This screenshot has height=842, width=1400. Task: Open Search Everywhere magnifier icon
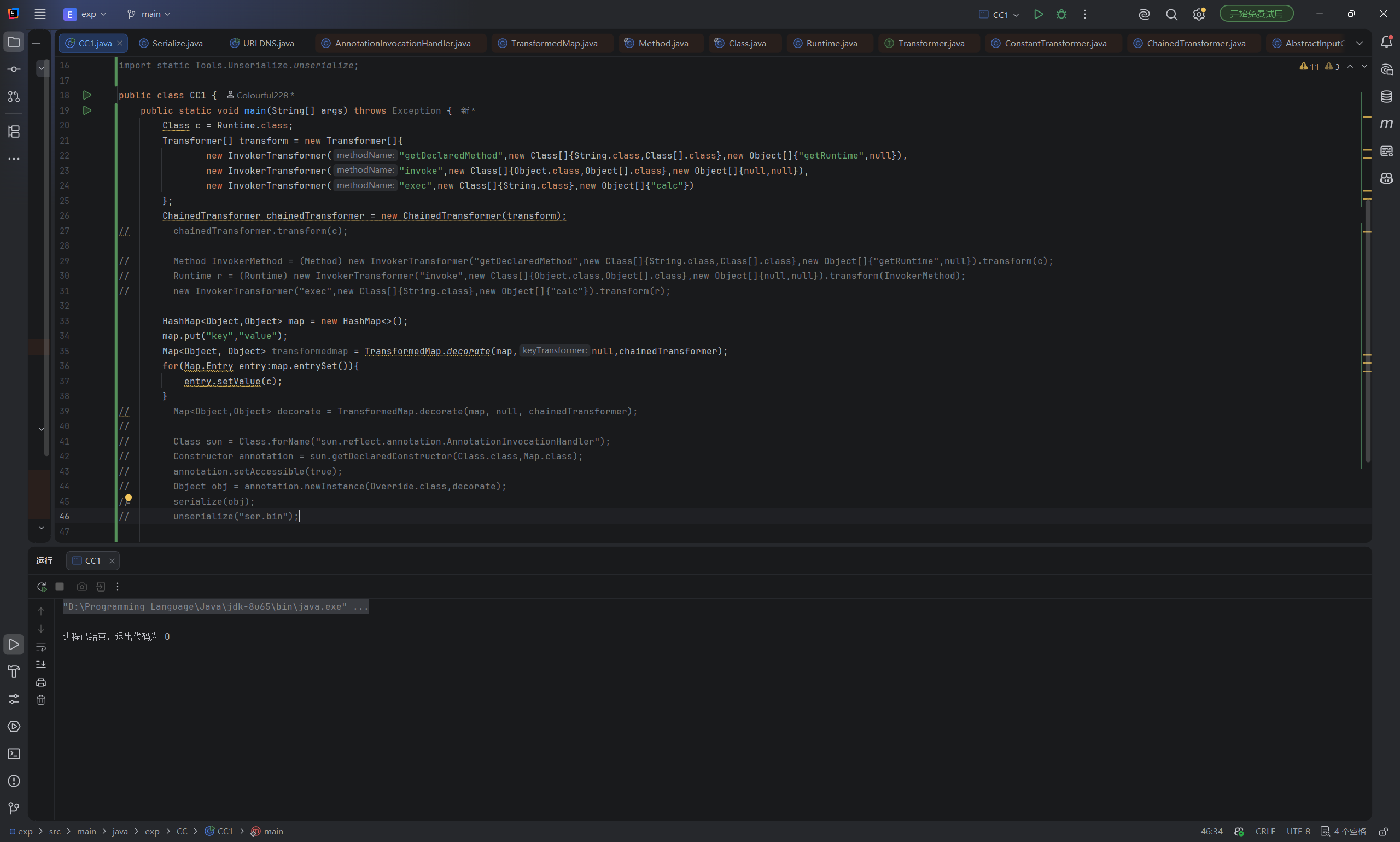pyautogui.click(x=1171, y=14)
